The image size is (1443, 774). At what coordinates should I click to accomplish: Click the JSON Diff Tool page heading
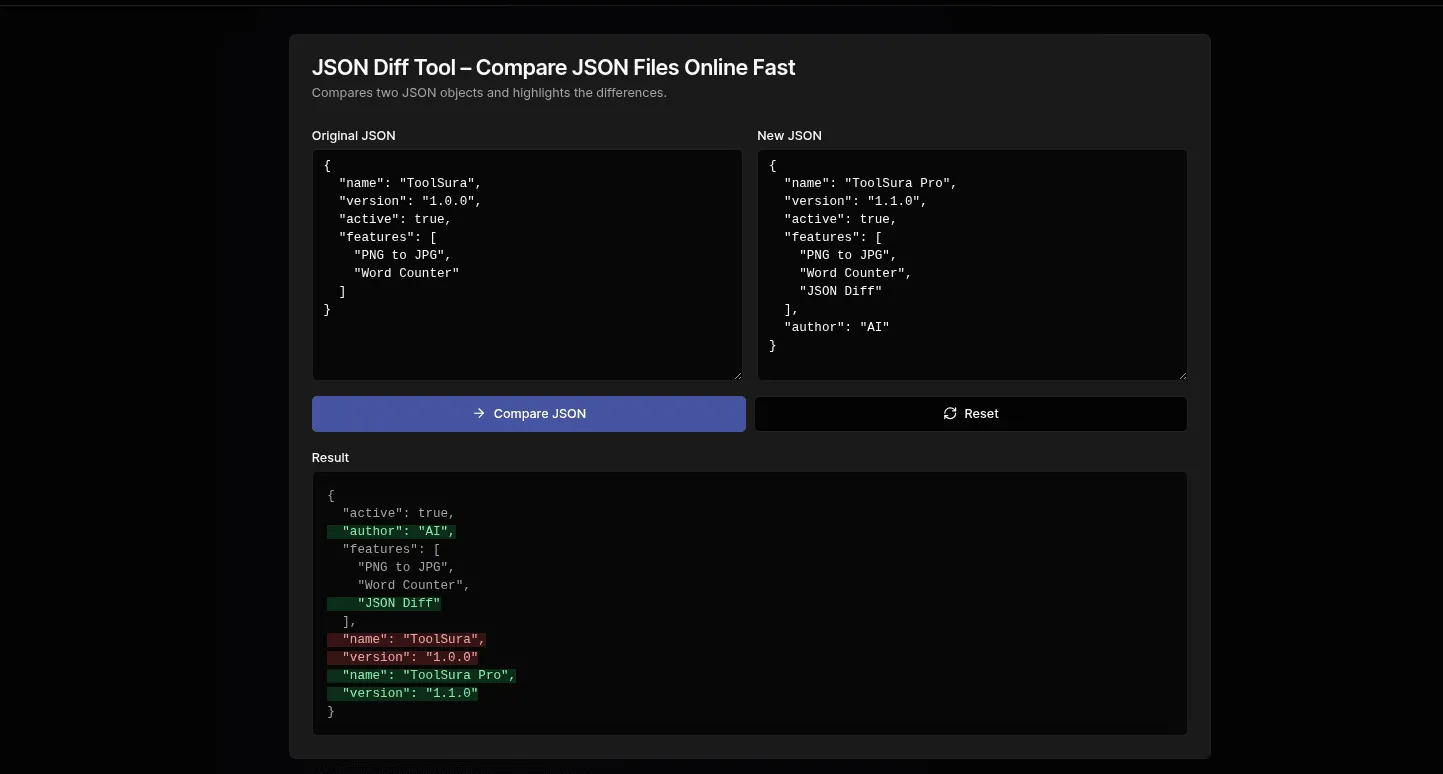click(x=554, y=67)
